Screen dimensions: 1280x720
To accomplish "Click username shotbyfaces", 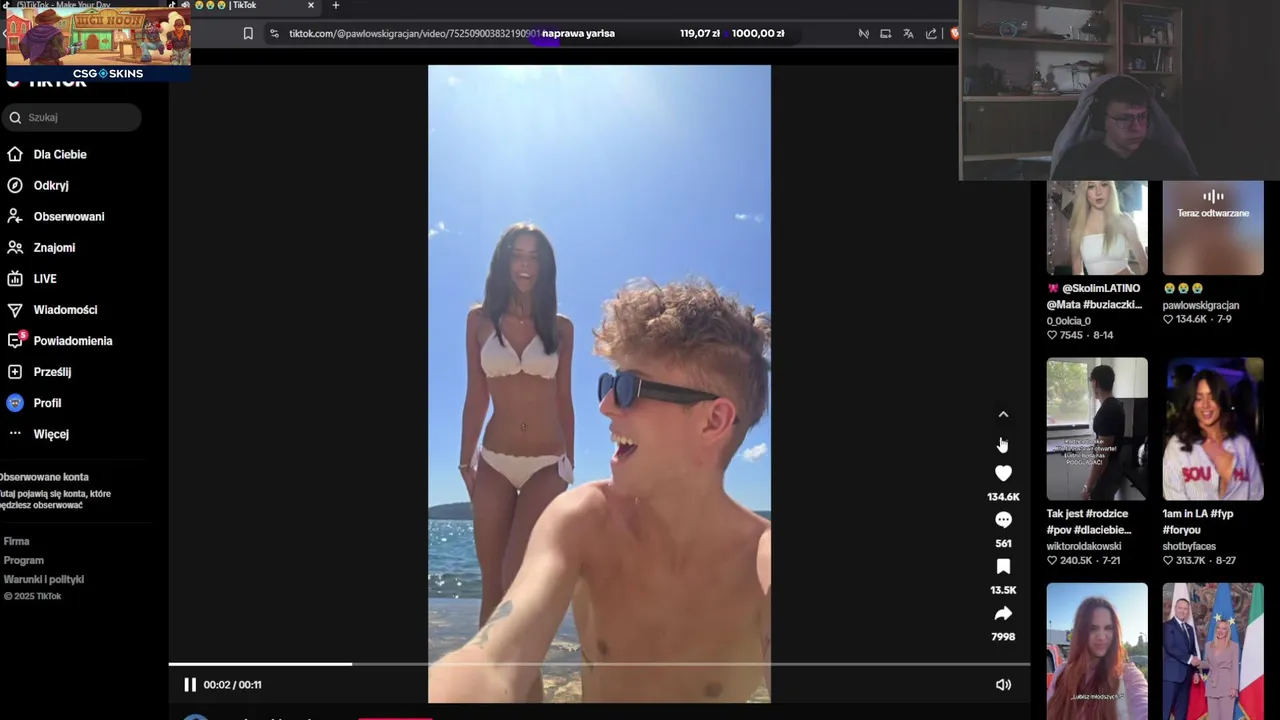I will (x=1189, y=546).
